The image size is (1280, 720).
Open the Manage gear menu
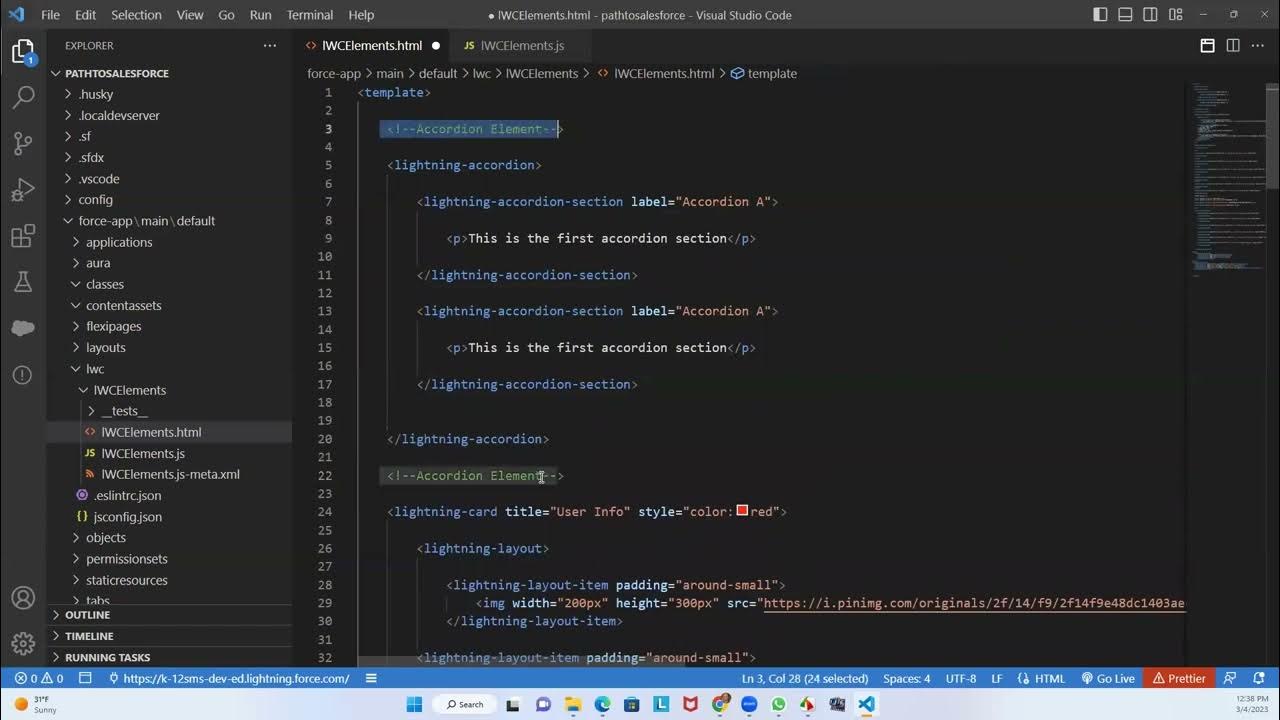click(x=23, y=643)
